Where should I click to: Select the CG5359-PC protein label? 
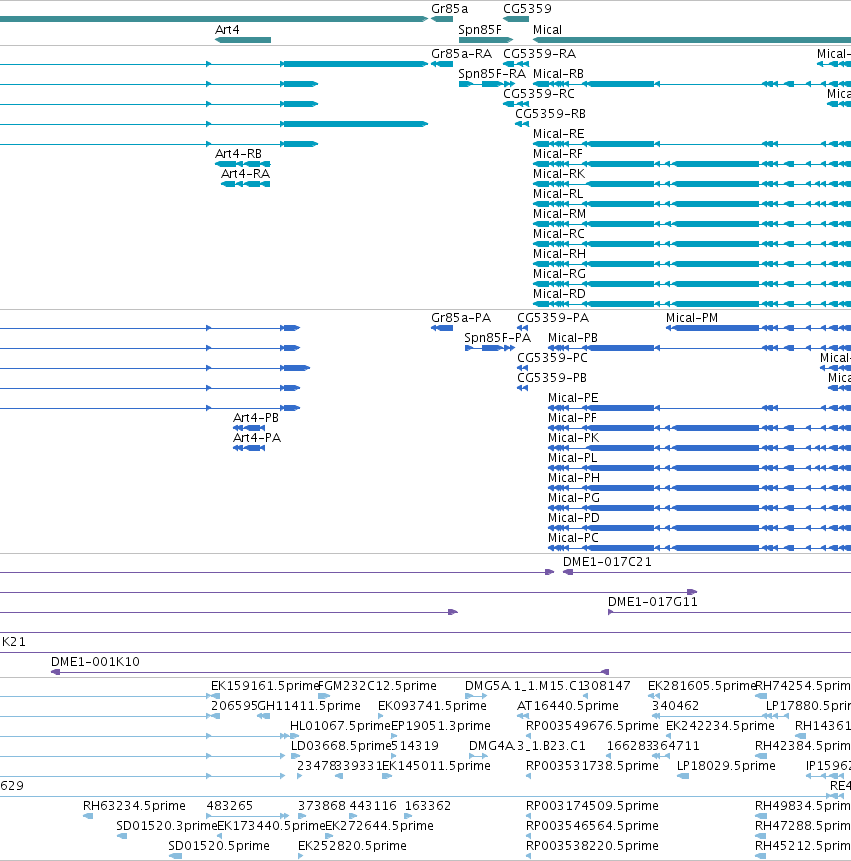click(552, 358)
